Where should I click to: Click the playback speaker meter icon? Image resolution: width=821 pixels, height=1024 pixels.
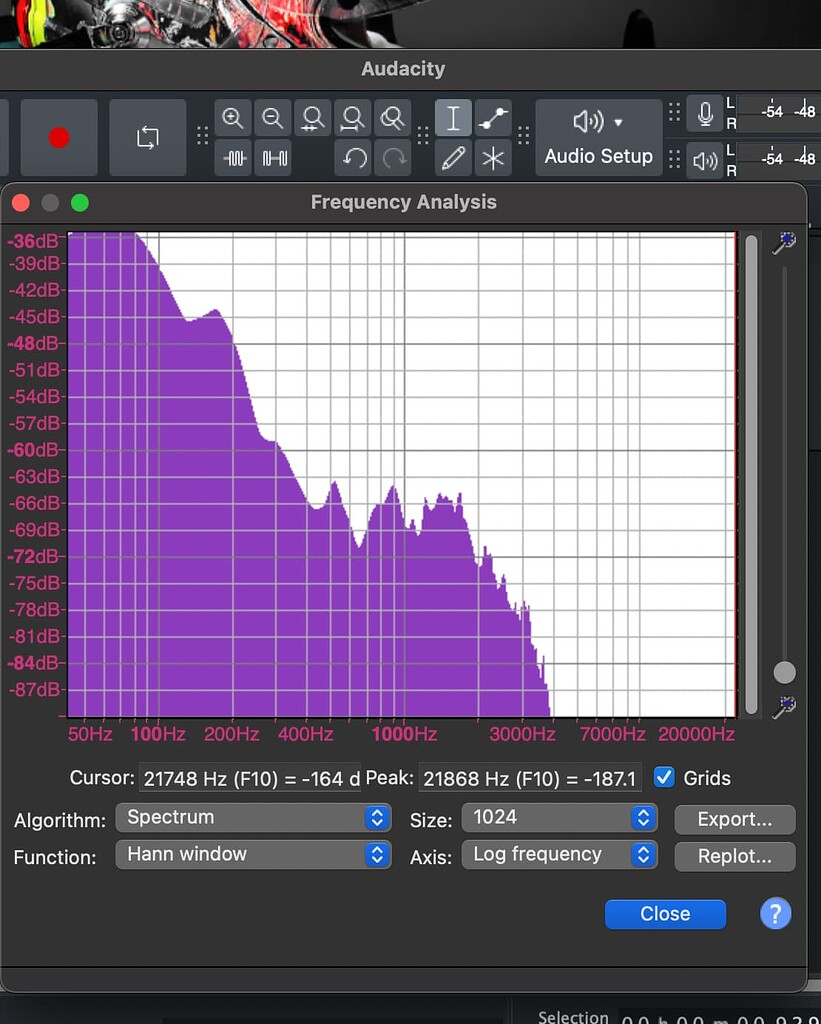[705, 161]
